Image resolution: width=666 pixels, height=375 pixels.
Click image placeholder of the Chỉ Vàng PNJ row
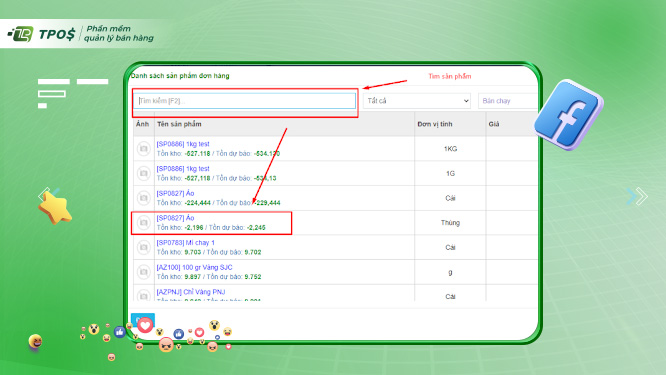[x=144, y=295]
